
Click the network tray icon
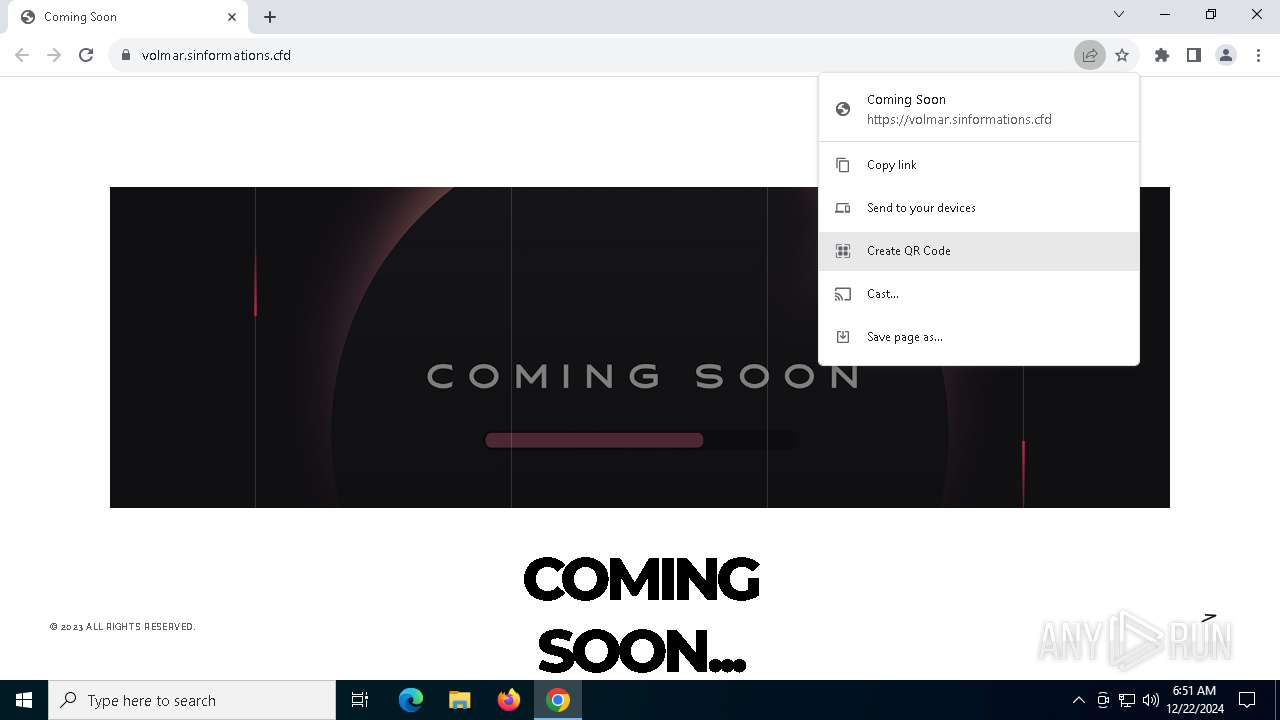[1127, 700]
